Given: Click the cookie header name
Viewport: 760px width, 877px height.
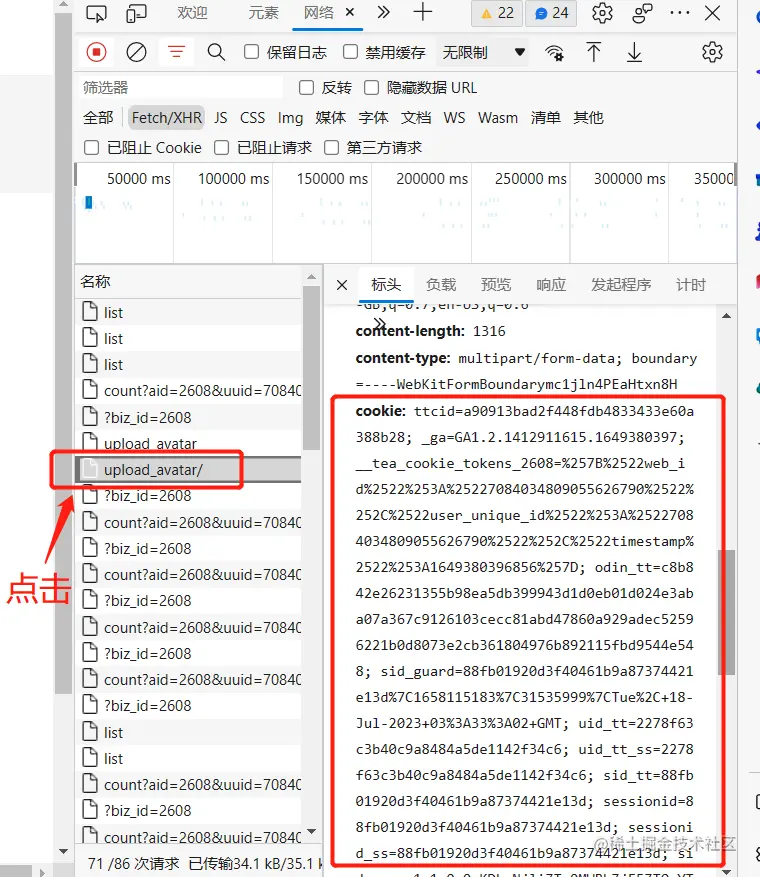Looking at the screenshot, I should pos(380,411).
